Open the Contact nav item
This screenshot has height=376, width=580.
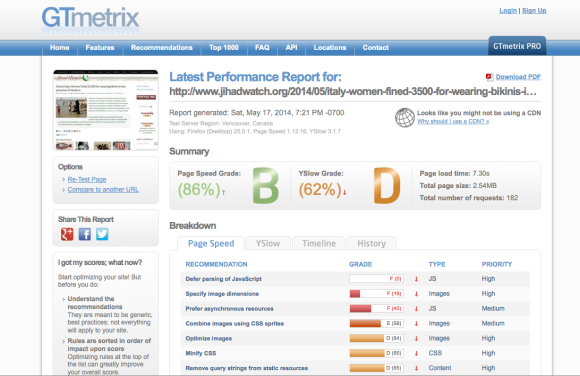[x=375, y=48]
